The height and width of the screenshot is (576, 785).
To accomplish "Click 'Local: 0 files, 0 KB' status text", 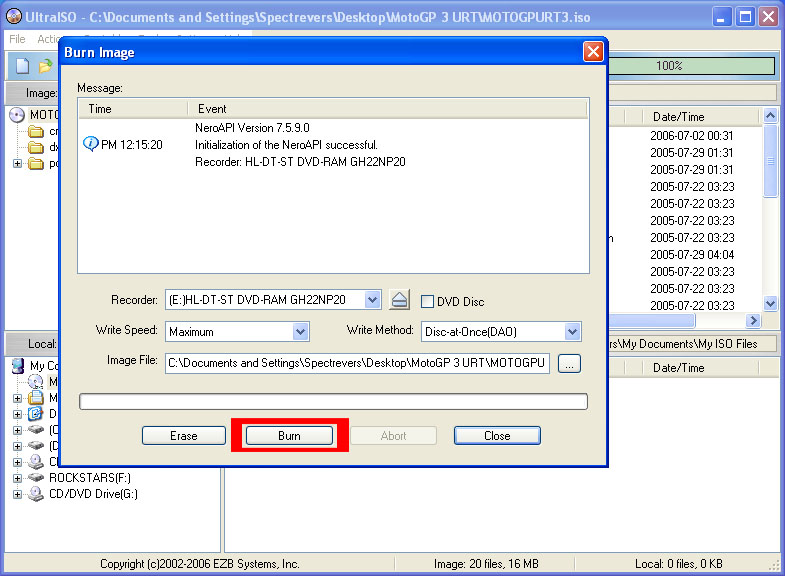I will coord(678,564).
